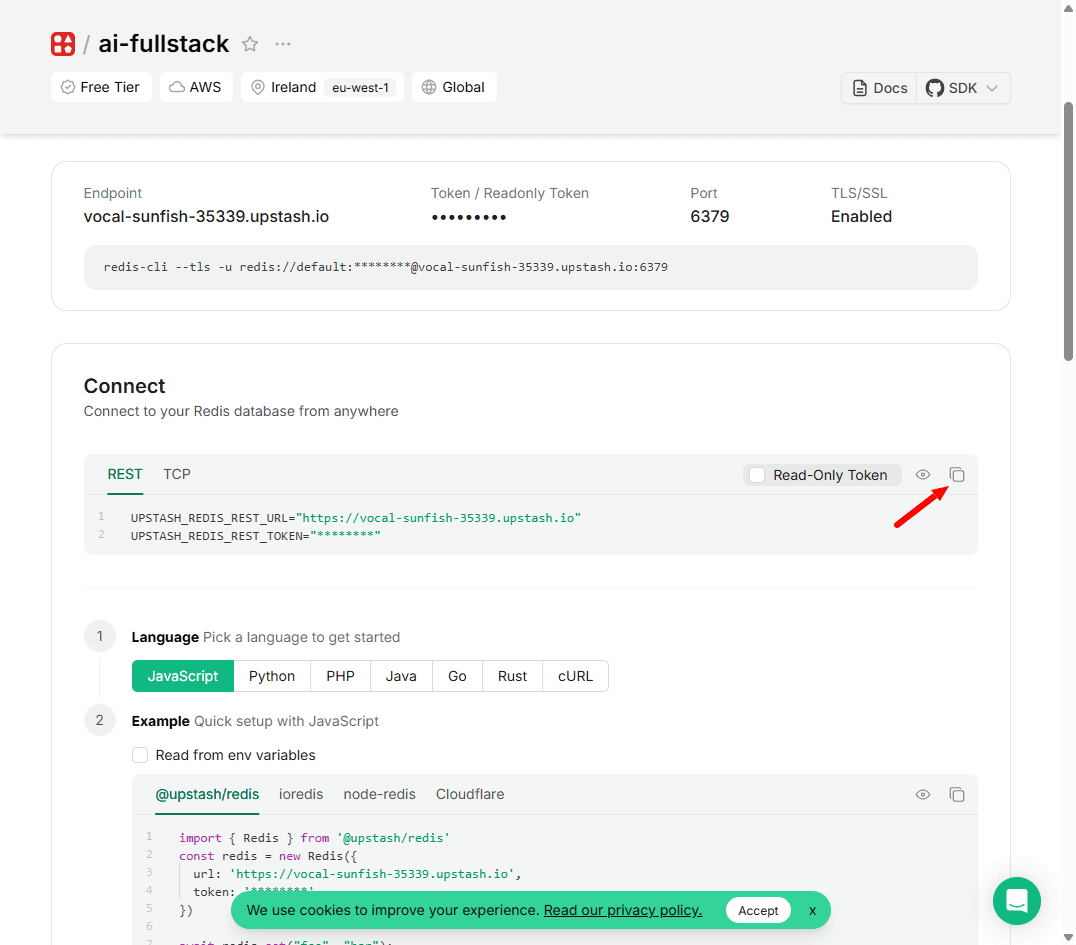Check Read from env variables
The image size is (1076, 945).
pos(140,755)
